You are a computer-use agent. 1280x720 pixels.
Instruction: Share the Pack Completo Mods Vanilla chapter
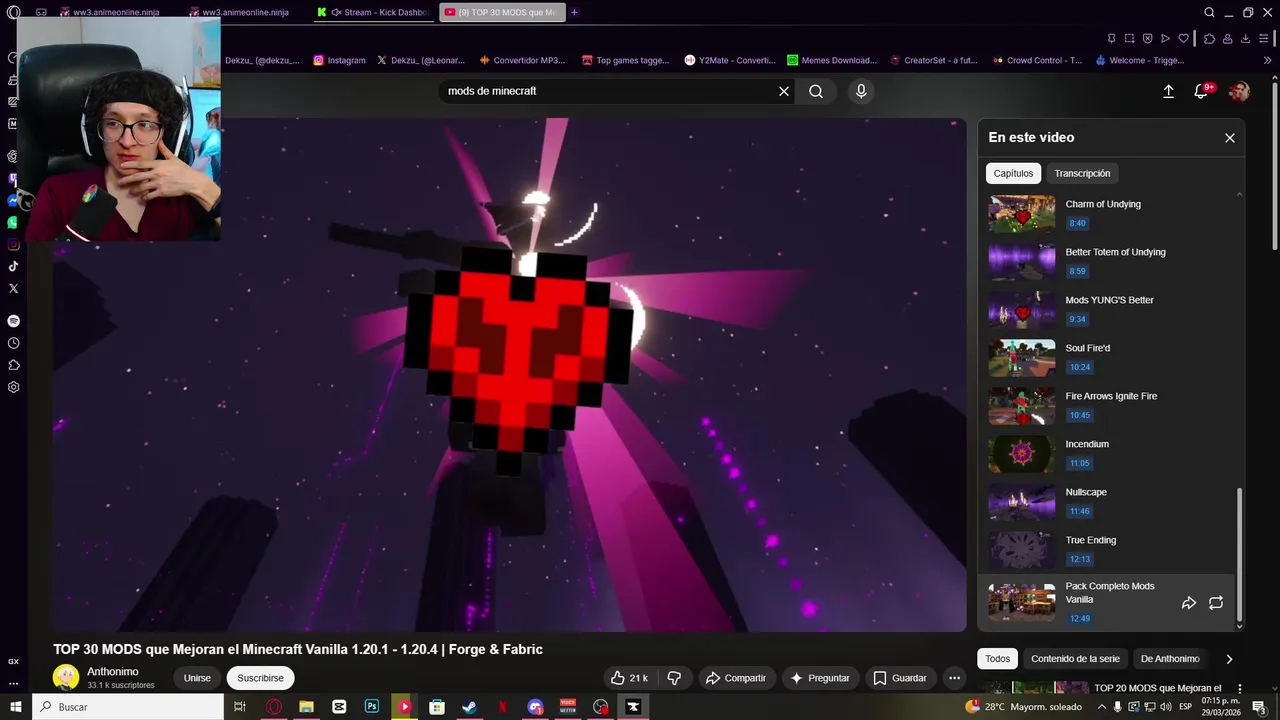tap(1189, 603)
